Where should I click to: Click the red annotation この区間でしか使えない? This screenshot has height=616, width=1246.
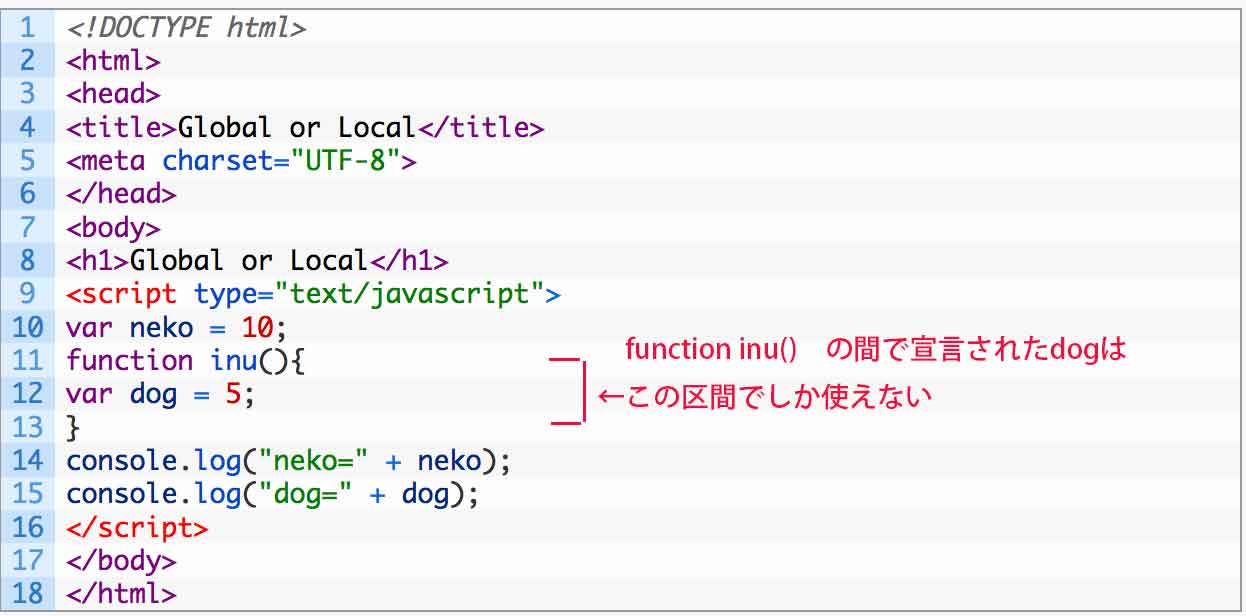pyautogui.click(x=765, y=396)
